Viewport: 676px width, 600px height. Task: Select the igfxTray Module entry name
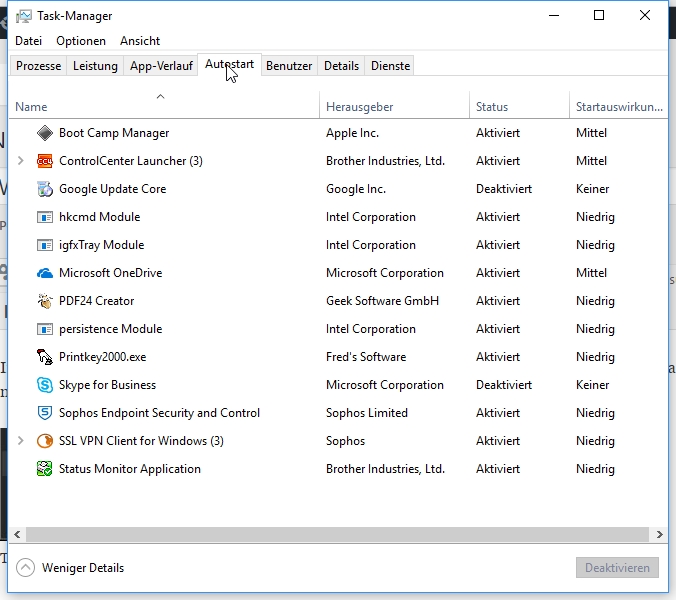pos(102,245)
